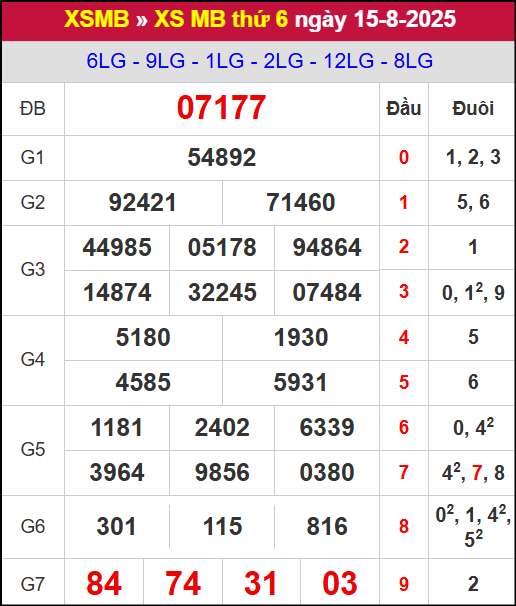
Task: Click G3 number 07484
Action: coord(327,293)
